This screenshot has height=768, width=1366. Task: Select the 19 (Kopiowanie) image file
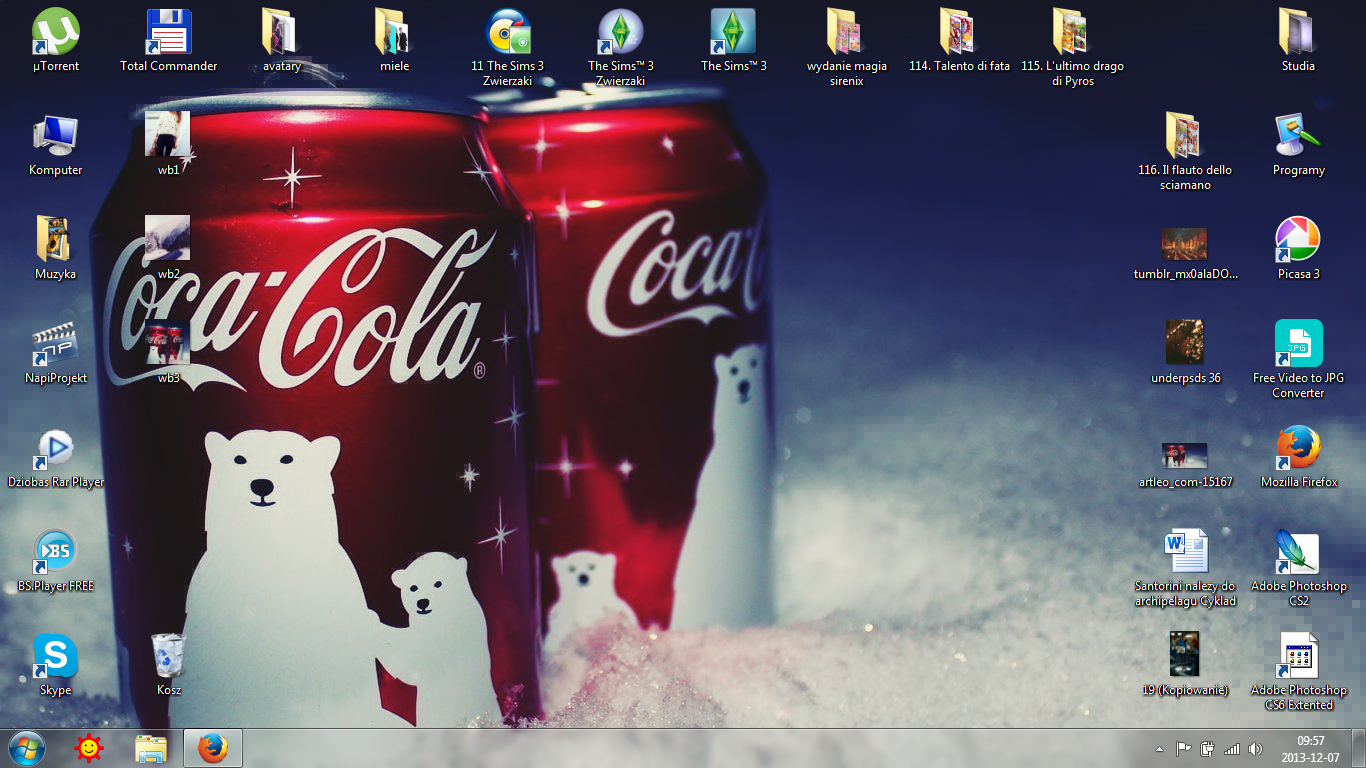coord(1185,664)
